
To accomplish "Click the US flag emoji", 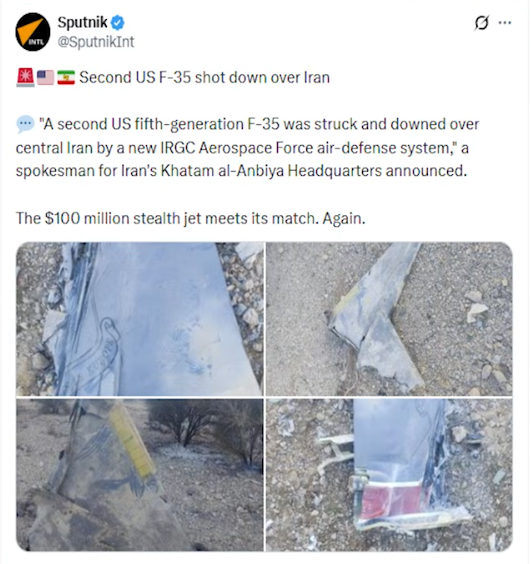I will [45, 77].
